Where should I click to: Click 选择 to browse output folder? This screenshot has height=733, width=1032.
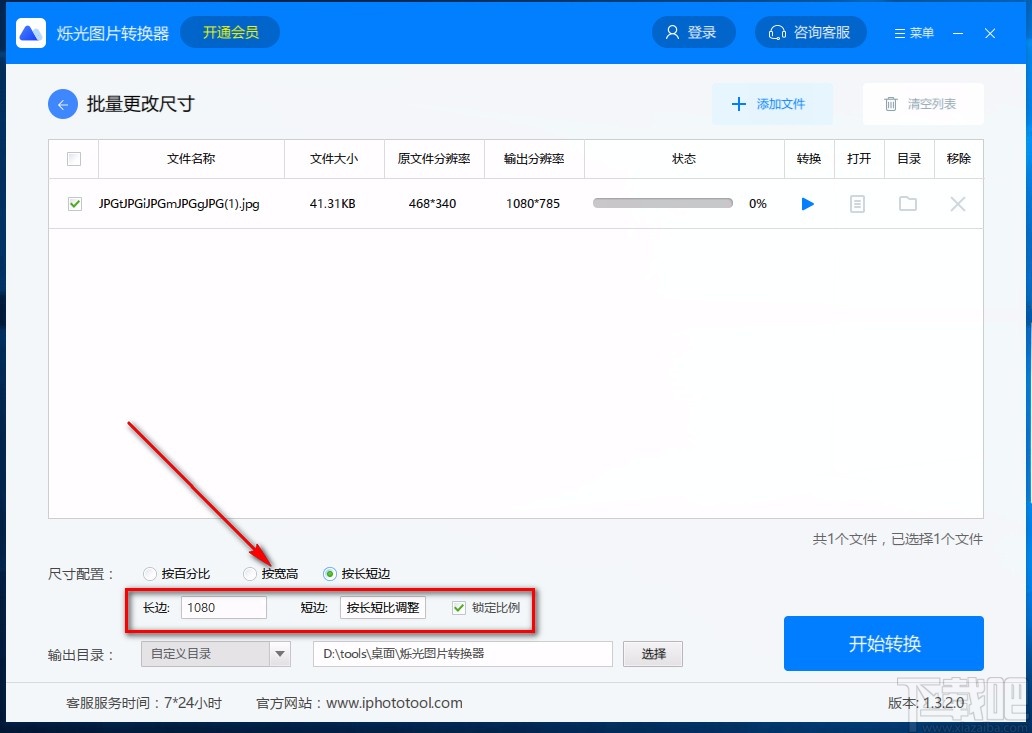tap(652, 653)
